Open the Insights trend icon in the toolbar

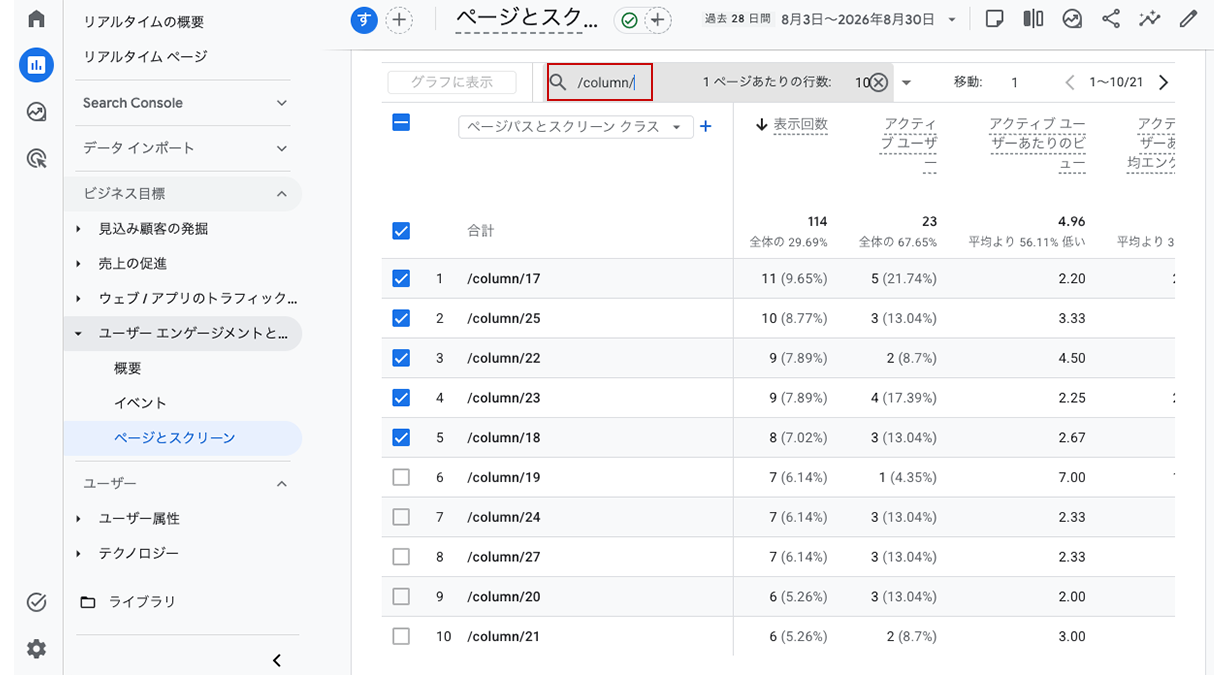pos(1072,19)
